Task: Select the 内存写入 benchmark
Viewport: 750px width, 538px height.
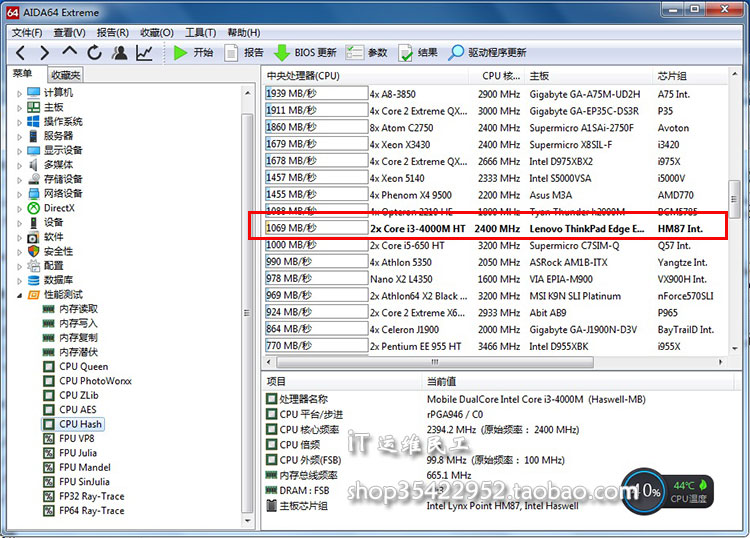Action: pos(78,323)
